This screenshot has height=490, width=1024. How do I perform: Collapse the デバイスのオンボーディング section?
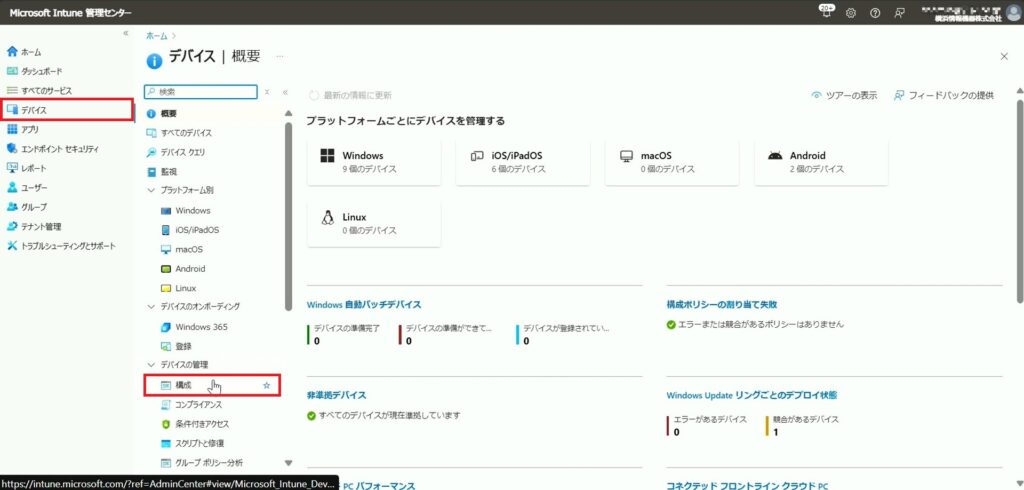tap(152, 306)
